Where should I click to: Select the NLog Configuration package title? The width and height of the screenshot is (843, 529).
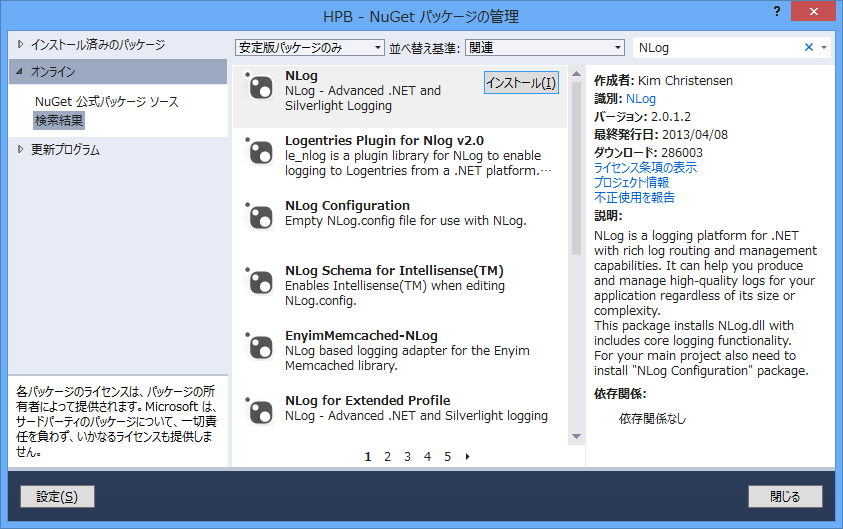point(347,205)
